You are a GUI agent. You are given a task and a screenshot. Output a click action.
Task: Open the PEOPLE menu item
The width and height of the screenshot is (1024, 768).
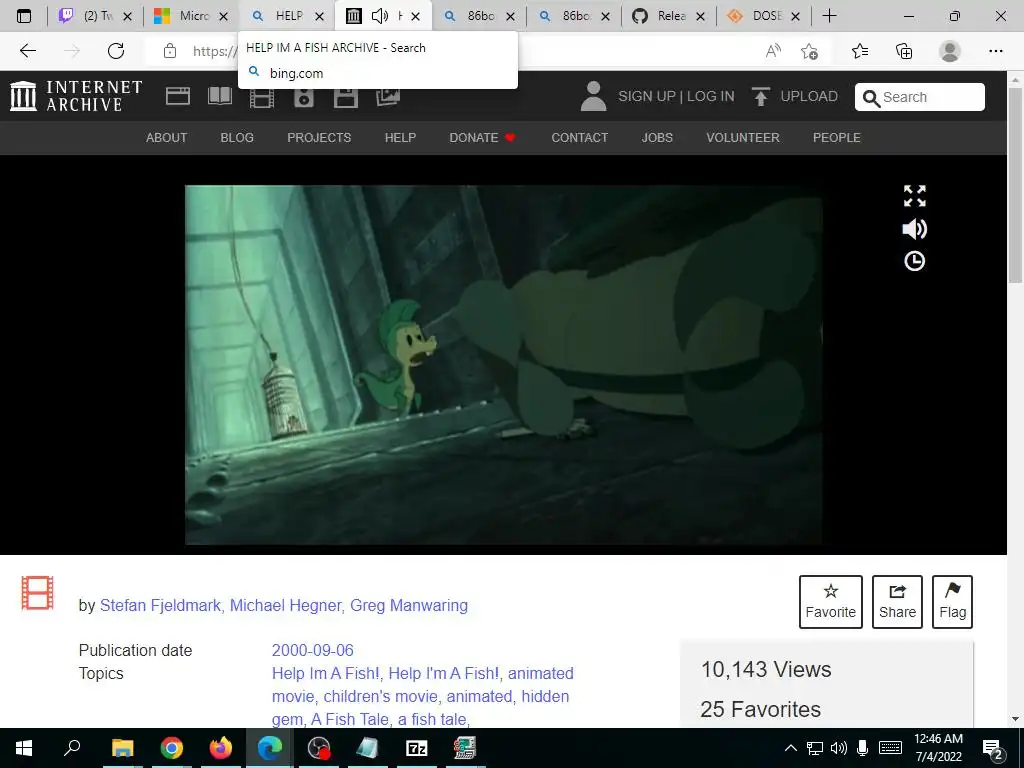click(x=837, y=138)
